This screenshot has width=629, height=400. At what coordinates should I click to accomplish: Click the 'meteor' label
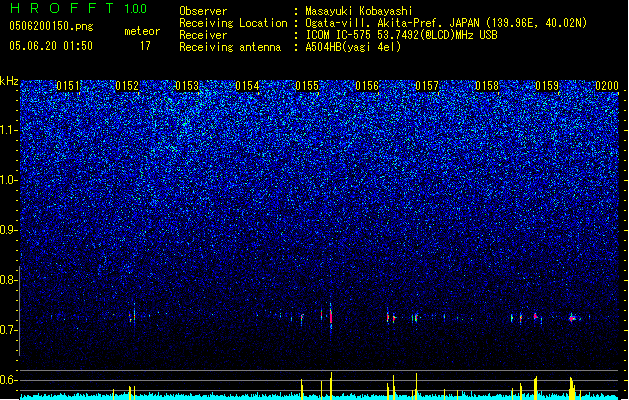pyautogui.click(x=142, y=31)
